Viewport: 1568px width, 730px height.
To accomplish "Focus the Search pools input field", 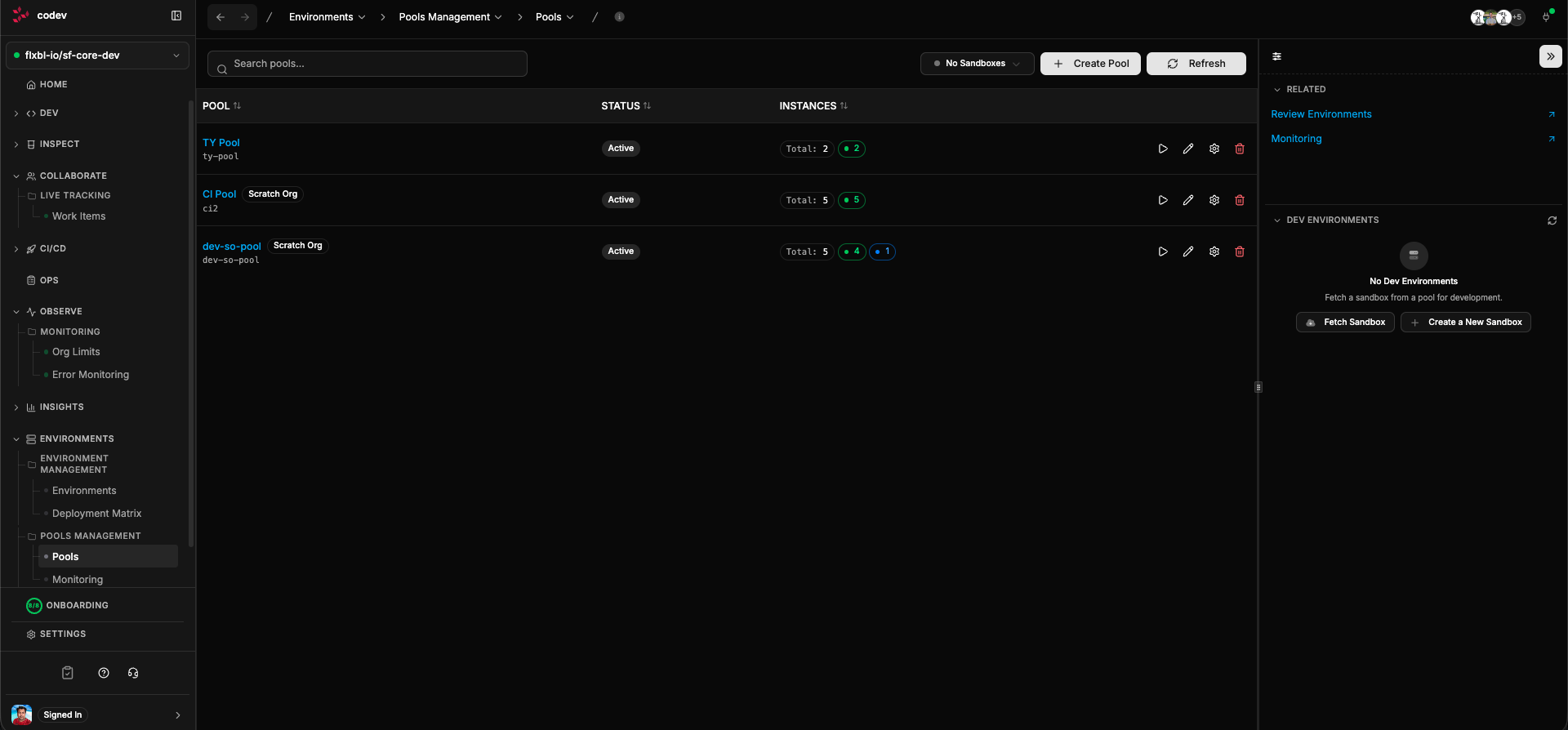I will 367,64.
